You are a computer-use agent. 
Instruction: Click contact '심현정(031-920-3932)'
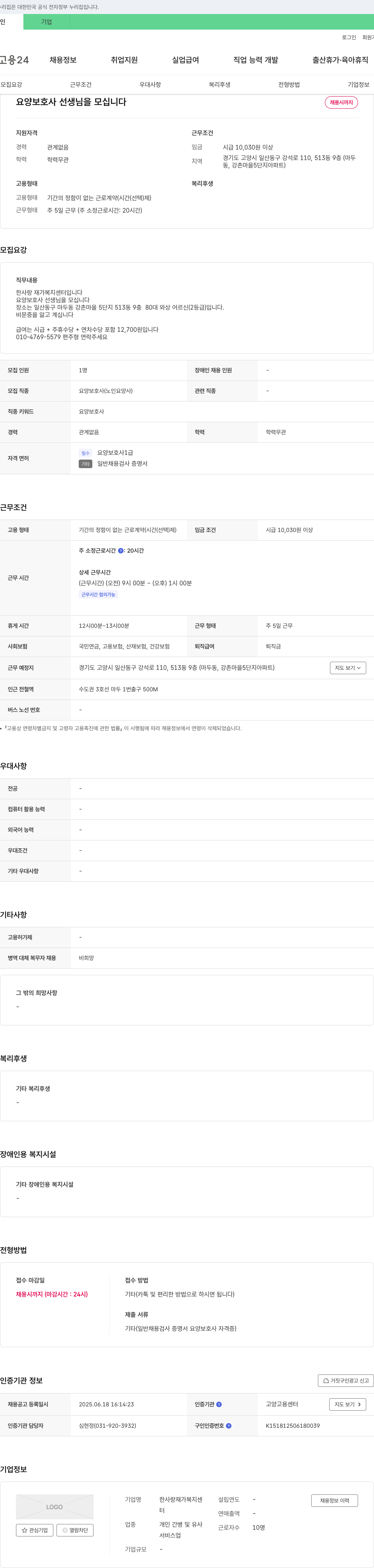[107, 1425]
